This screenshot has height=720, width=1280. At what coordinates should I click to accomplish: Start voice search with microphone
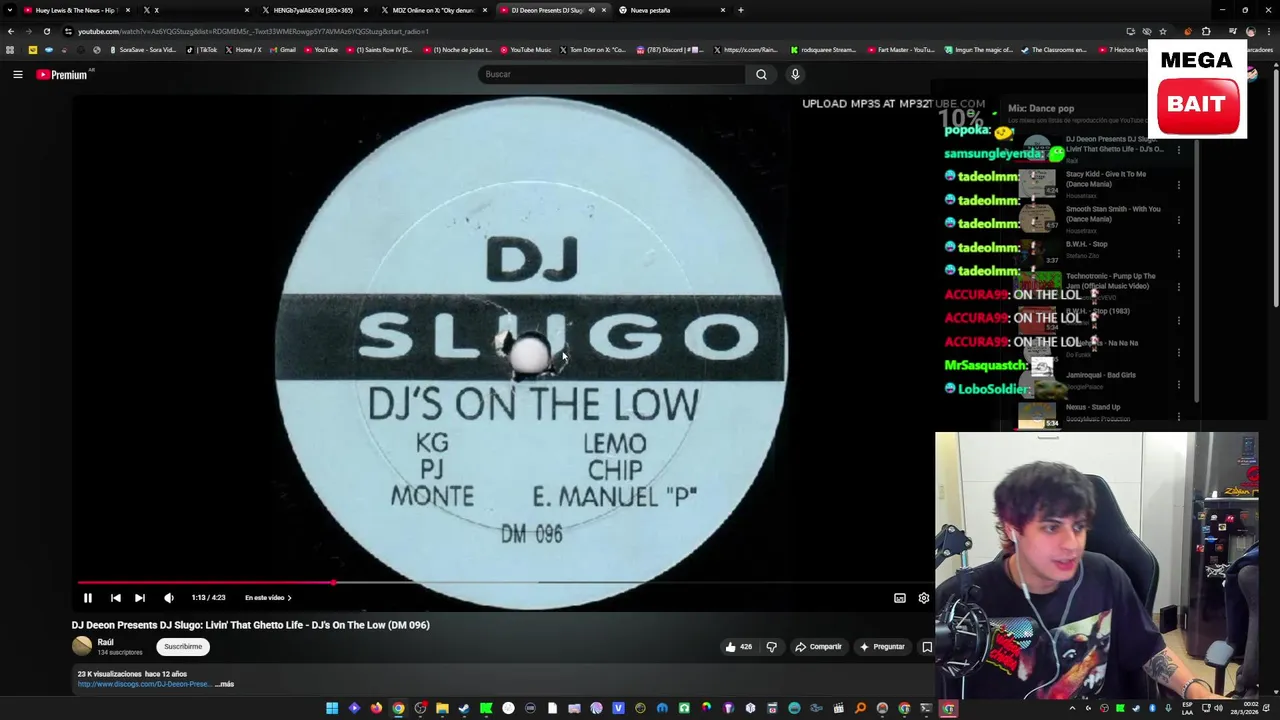[795, 74]
